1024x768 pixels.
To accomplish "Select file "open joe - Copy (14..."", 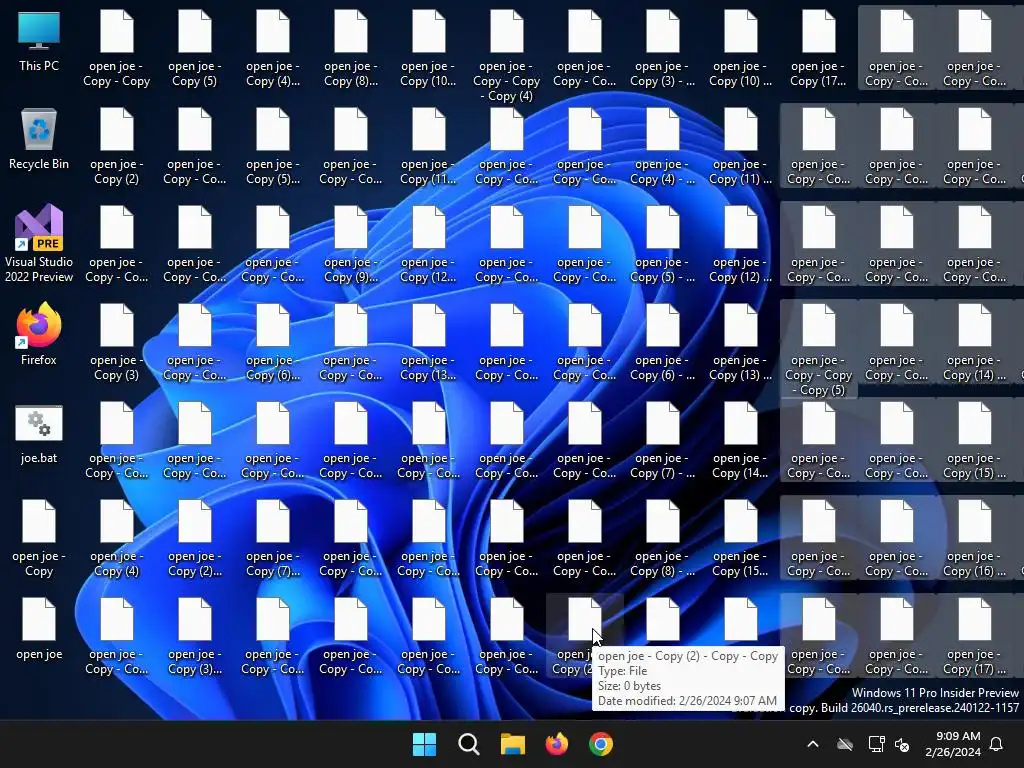I will (741, 440).
